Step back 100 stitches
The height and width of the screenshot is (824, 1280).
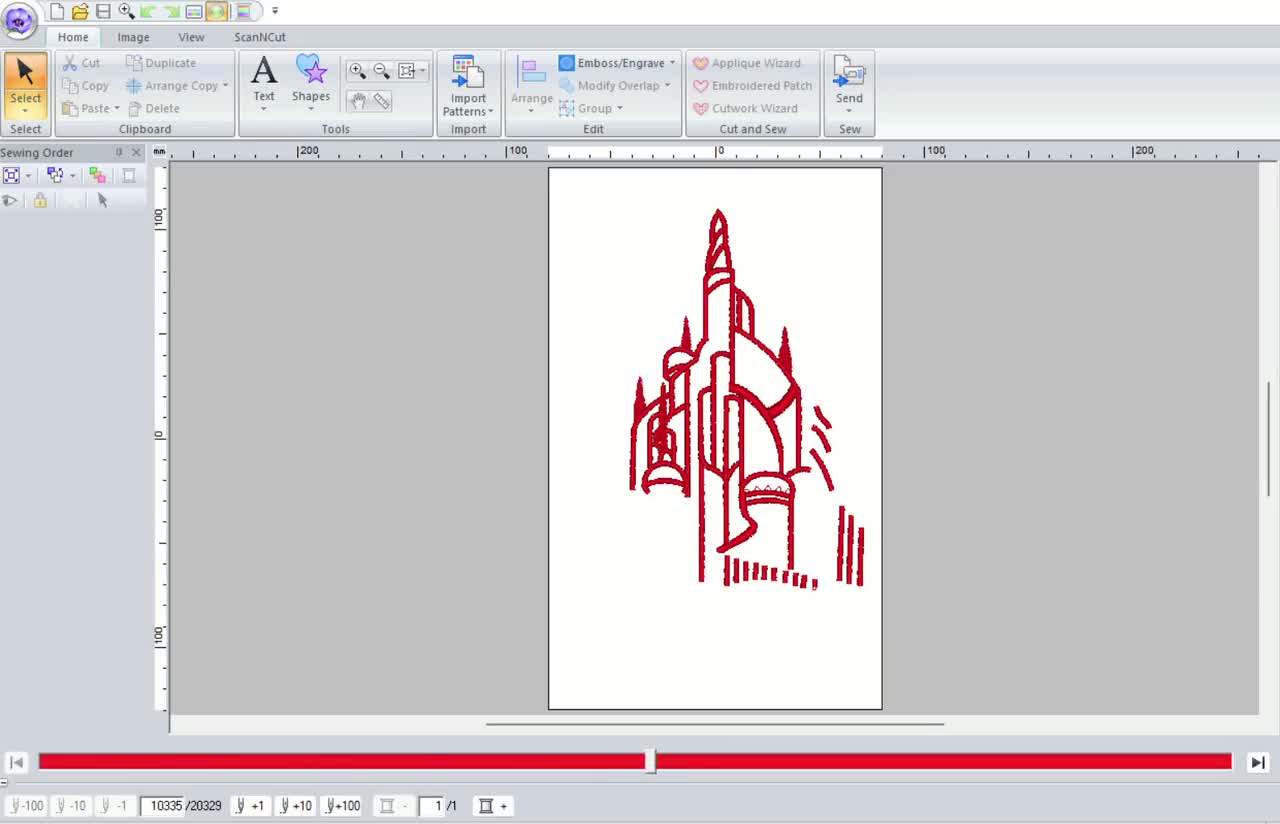click(x=27, y=806)
